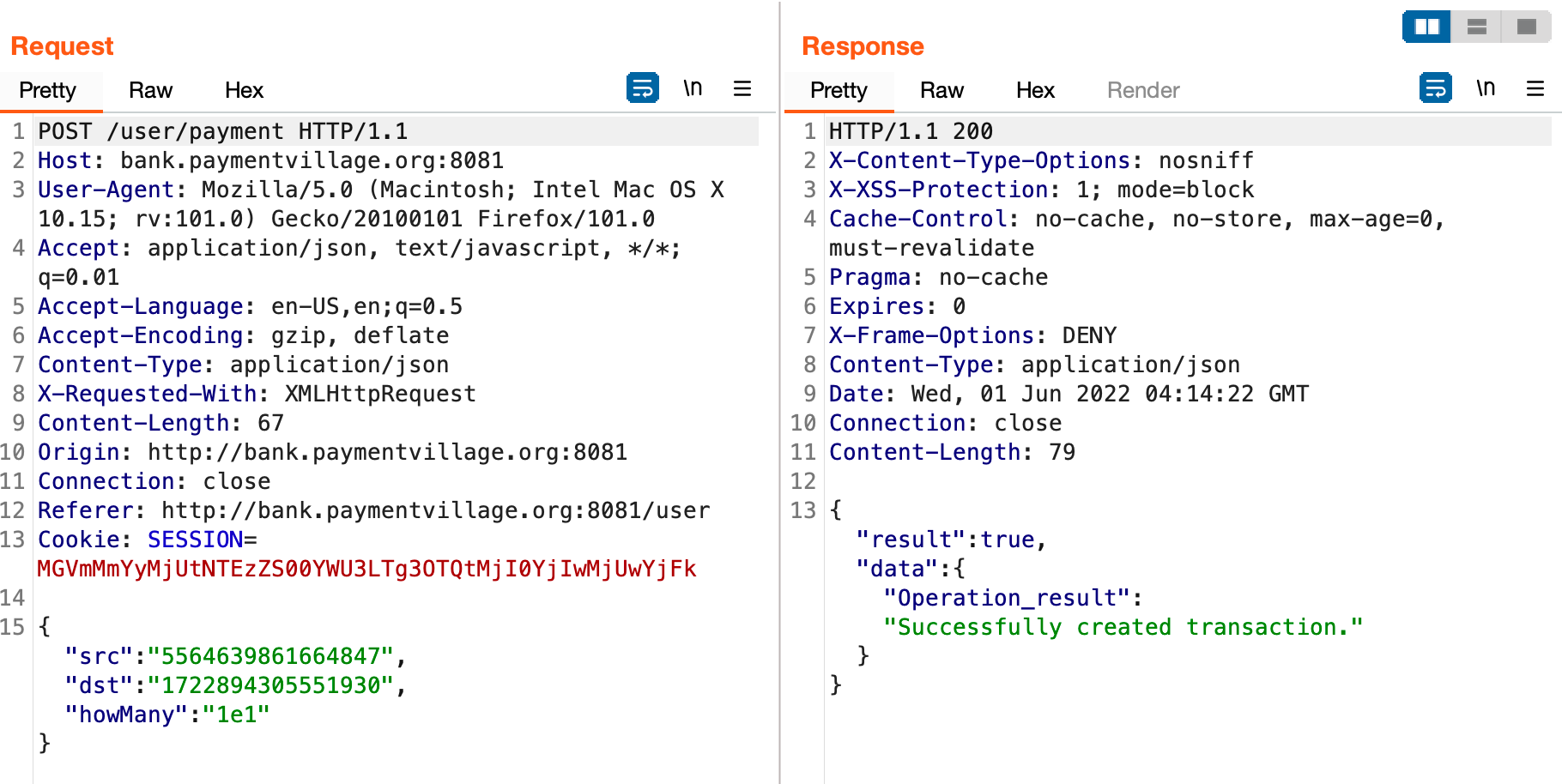Click response Content-Length value 79

pyautogui.click(x=1062, y=452)
